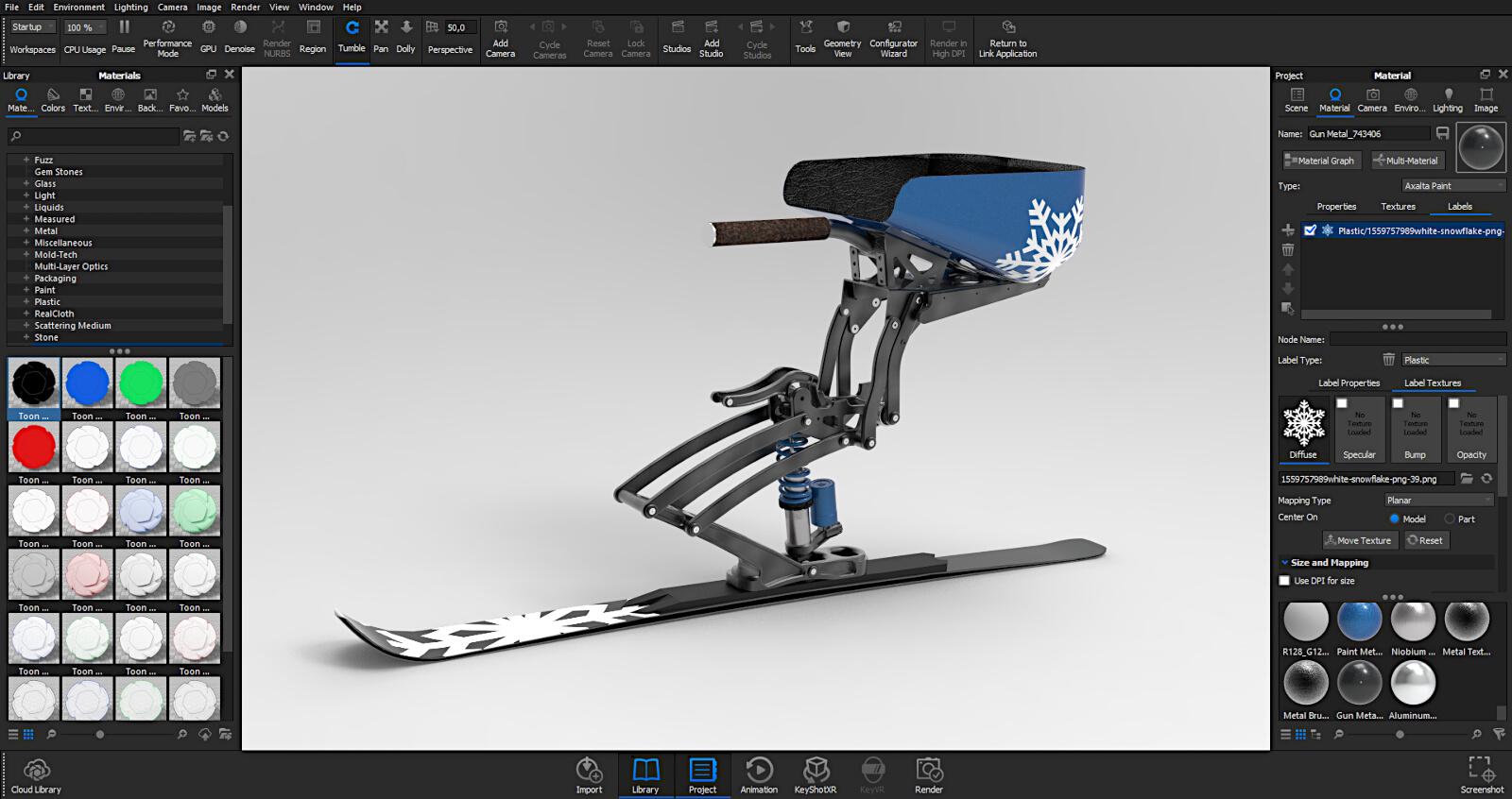
Task: Uncheck the snowflake label checkbox
Action: pos(1310,230)
